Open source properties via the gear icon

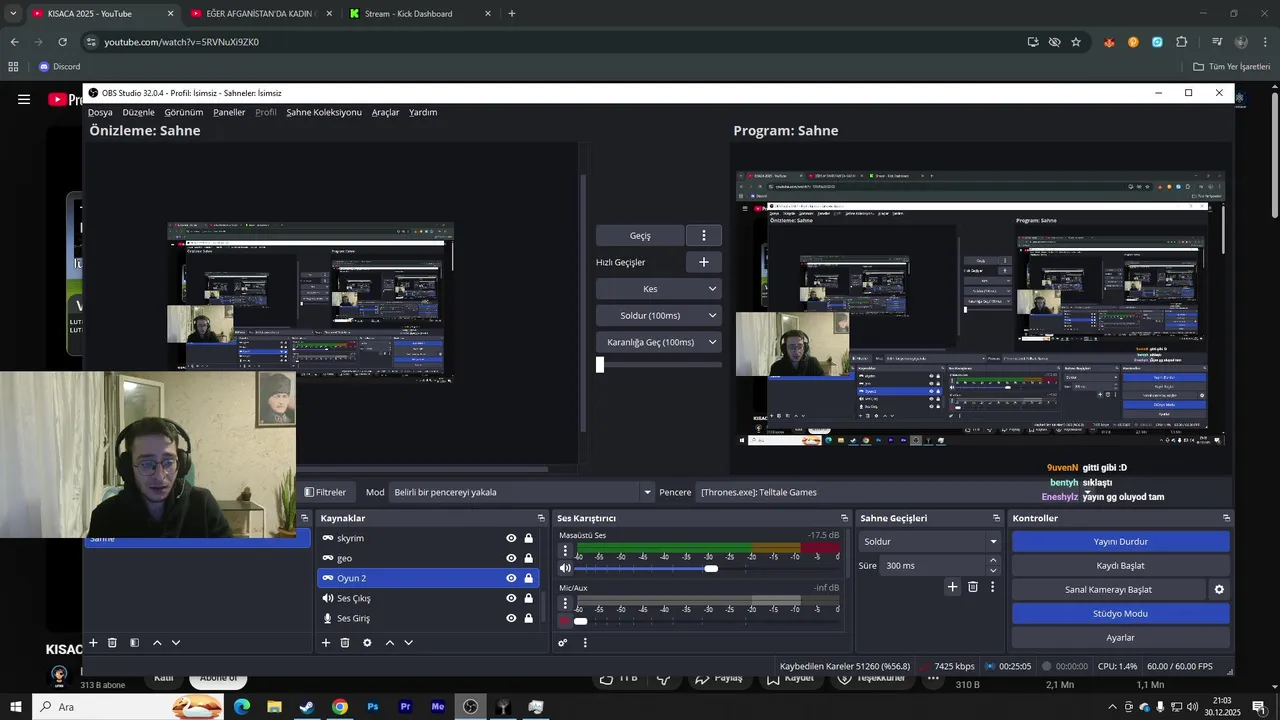tap(367, 643)
